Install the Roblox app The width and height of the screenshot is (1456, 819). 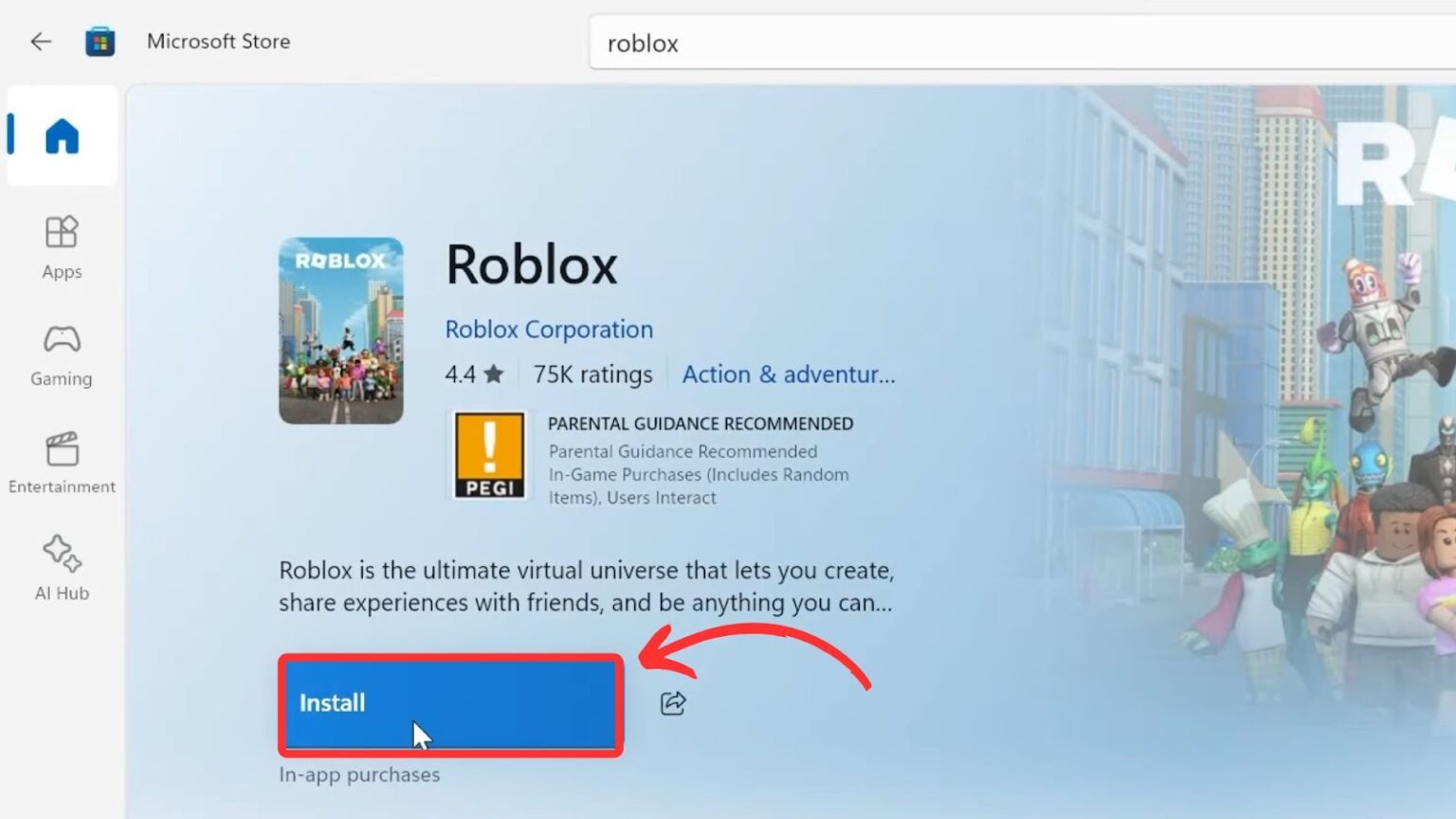pos(450,703)
